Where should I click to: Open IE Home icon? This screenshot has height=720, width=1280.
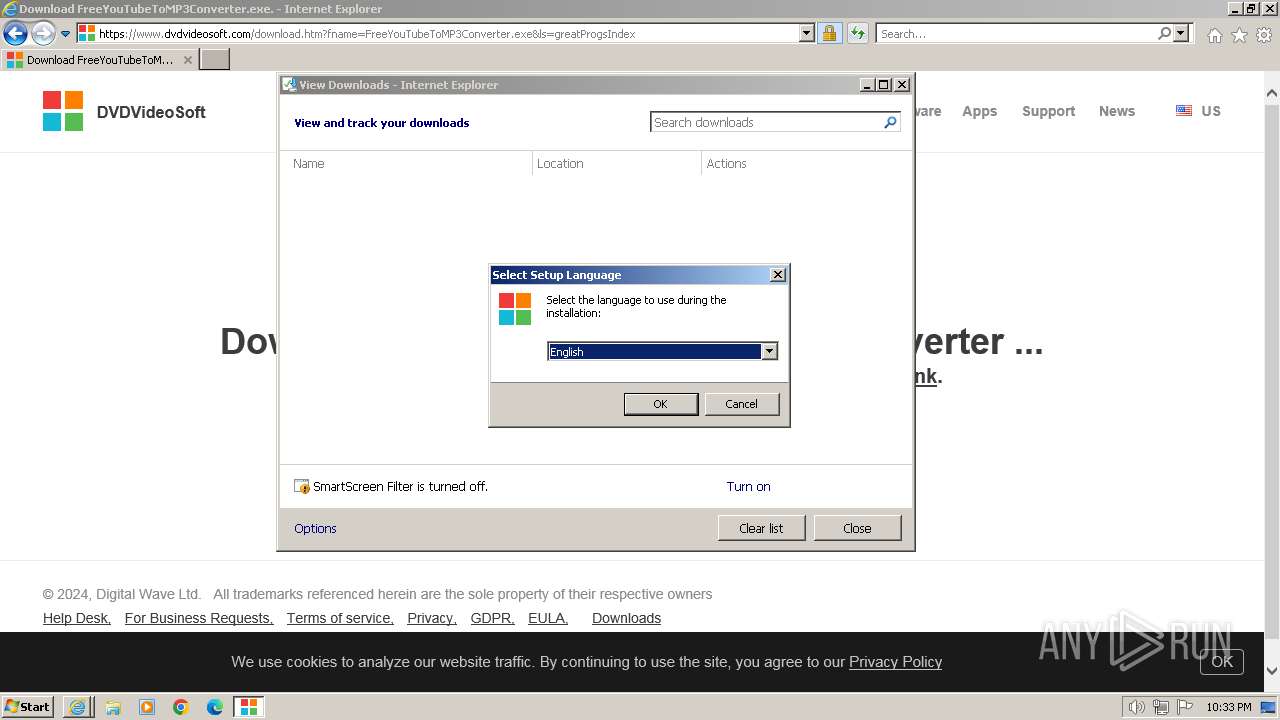[1214, 35]
